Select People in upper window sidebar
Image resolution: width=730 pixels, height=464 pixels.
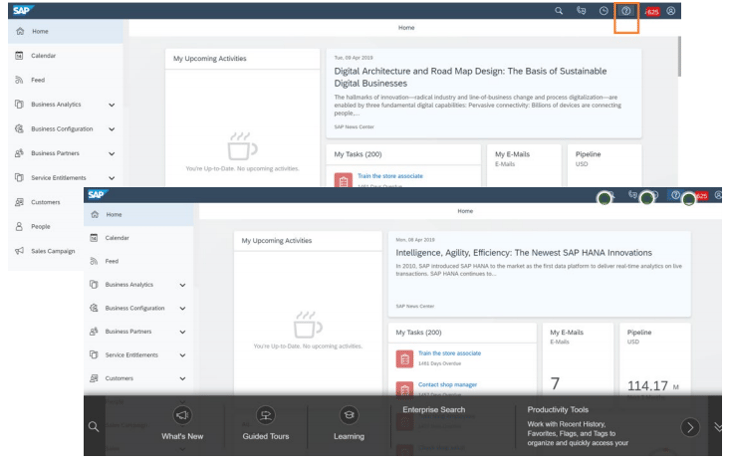pos(41,226)
